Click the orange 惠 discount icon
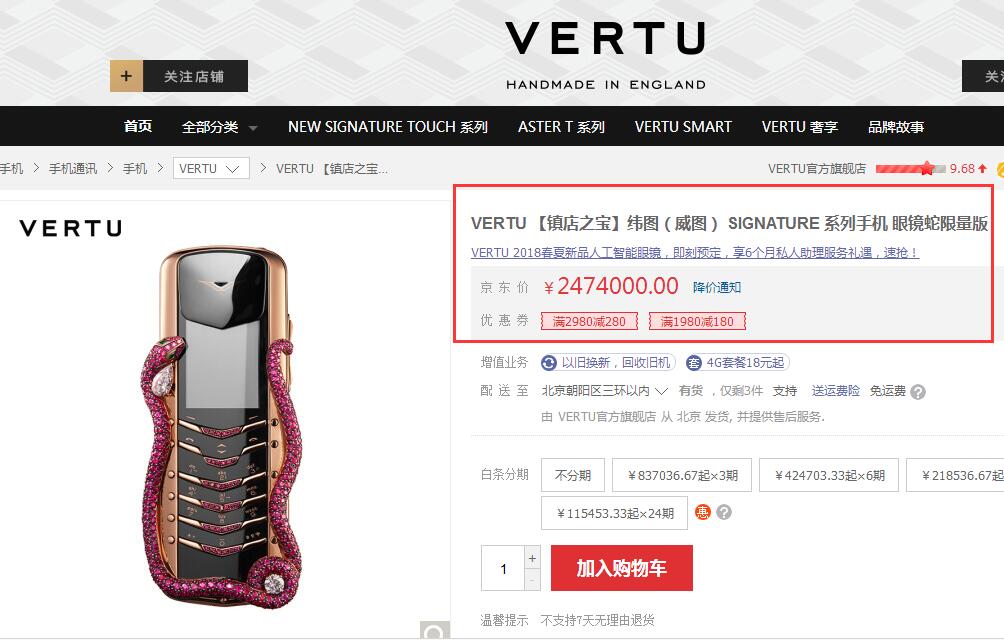Image resolution: width=1004 pixels, height=640 pixels. pos(702,512)
